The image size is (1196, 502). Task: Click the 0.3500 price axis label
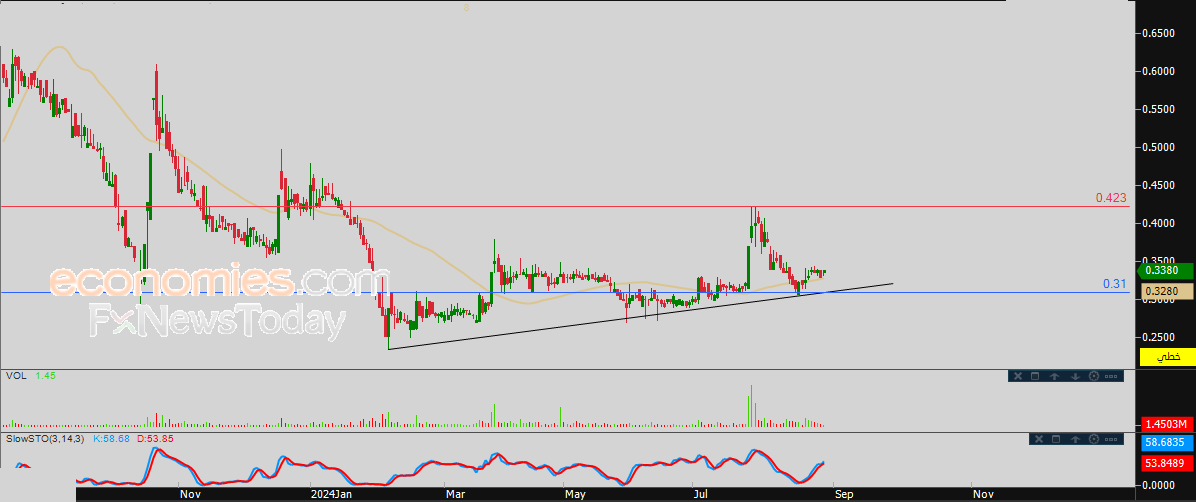1158,261
